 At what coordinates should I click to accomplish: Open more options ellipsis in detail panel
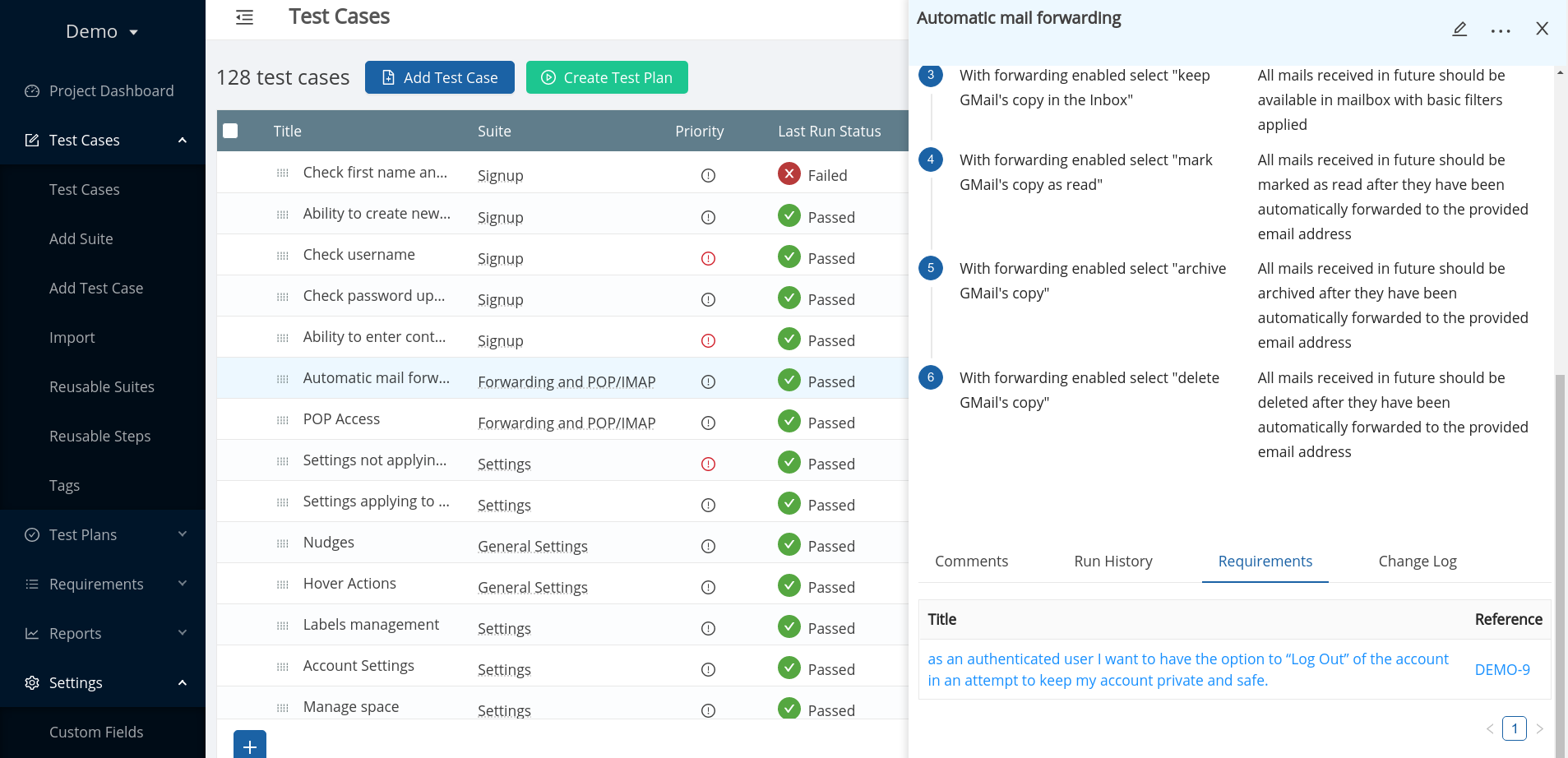click(1501, 30)
